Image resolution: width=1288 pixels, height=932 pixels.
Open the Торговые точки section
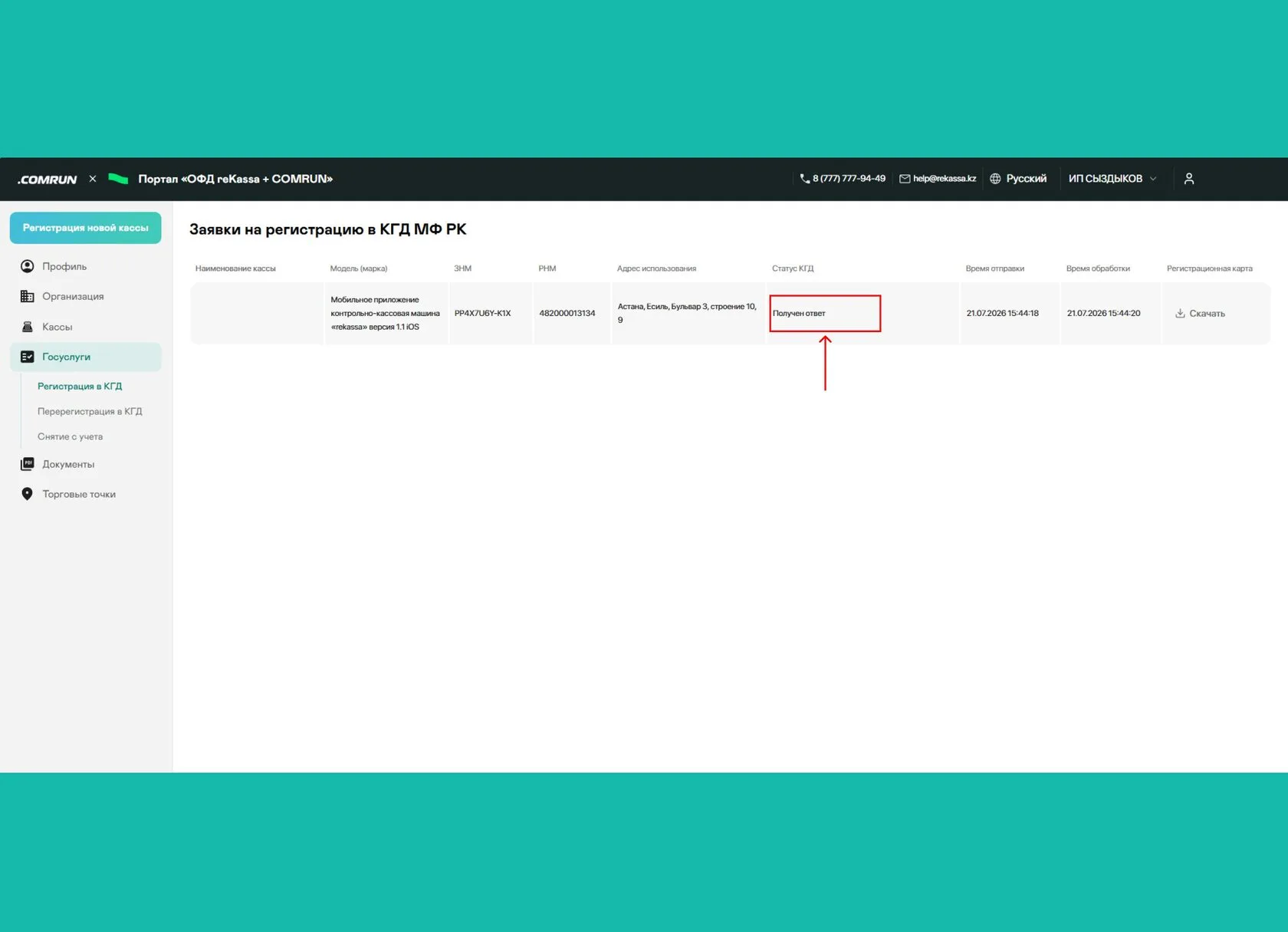point(86,494)
